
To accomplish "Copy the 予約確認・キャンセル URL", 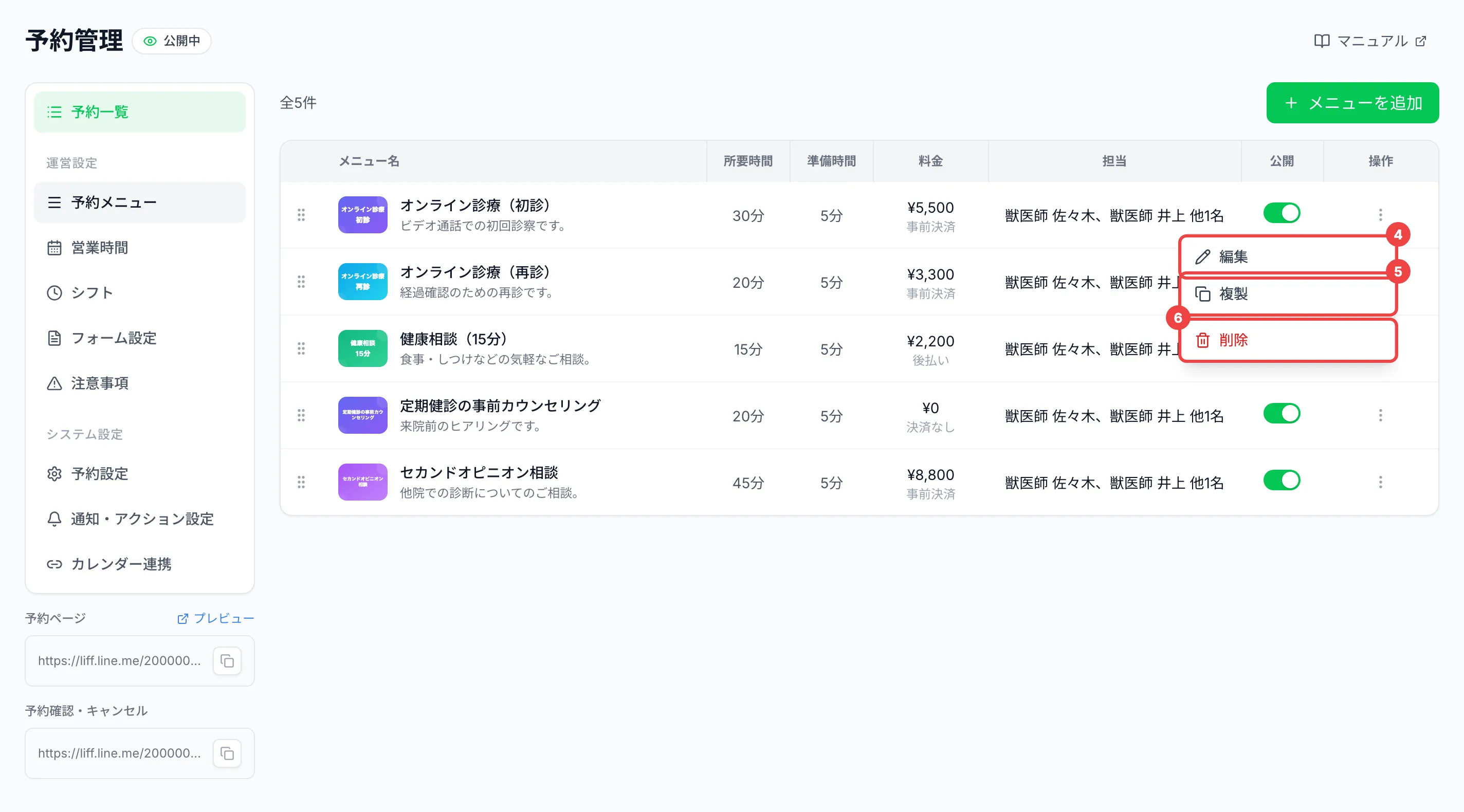I will tap(227, 753).
